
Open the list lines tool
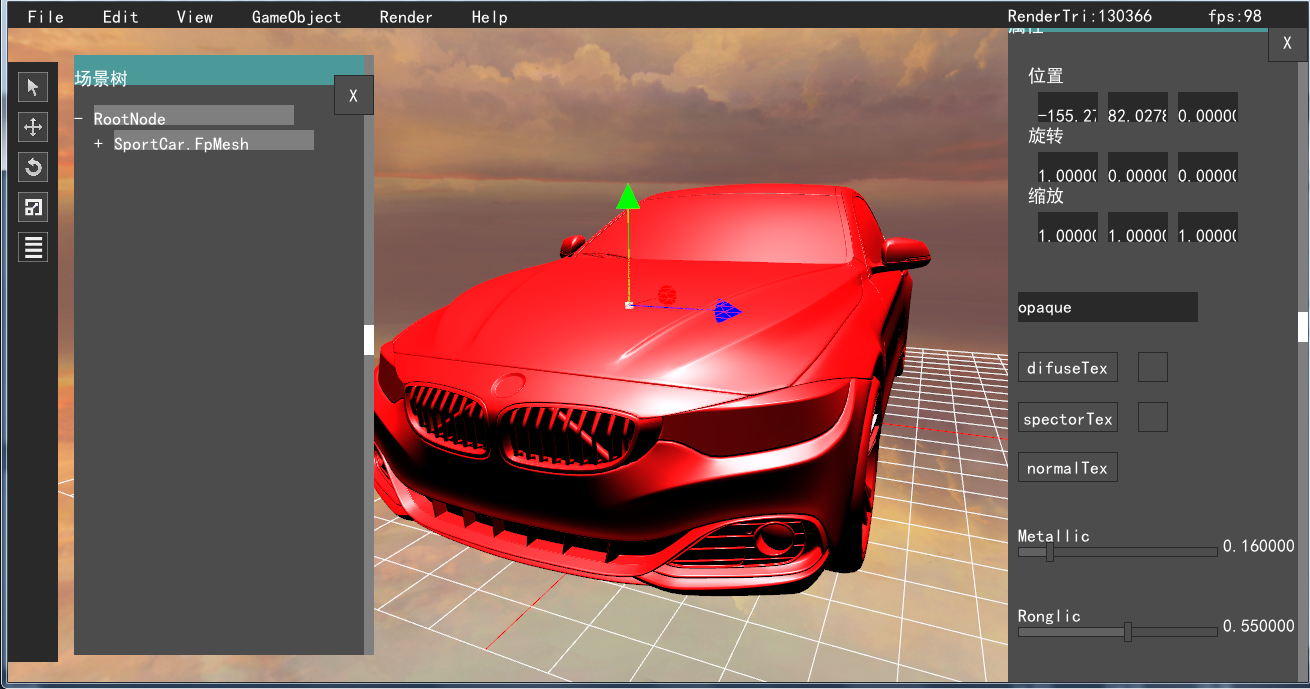tap(33, 247)
